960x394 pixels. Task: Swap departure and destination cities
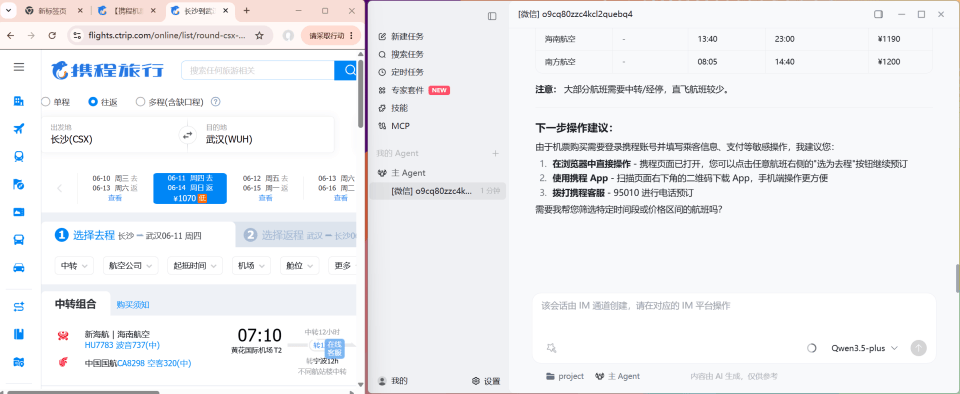187,135
